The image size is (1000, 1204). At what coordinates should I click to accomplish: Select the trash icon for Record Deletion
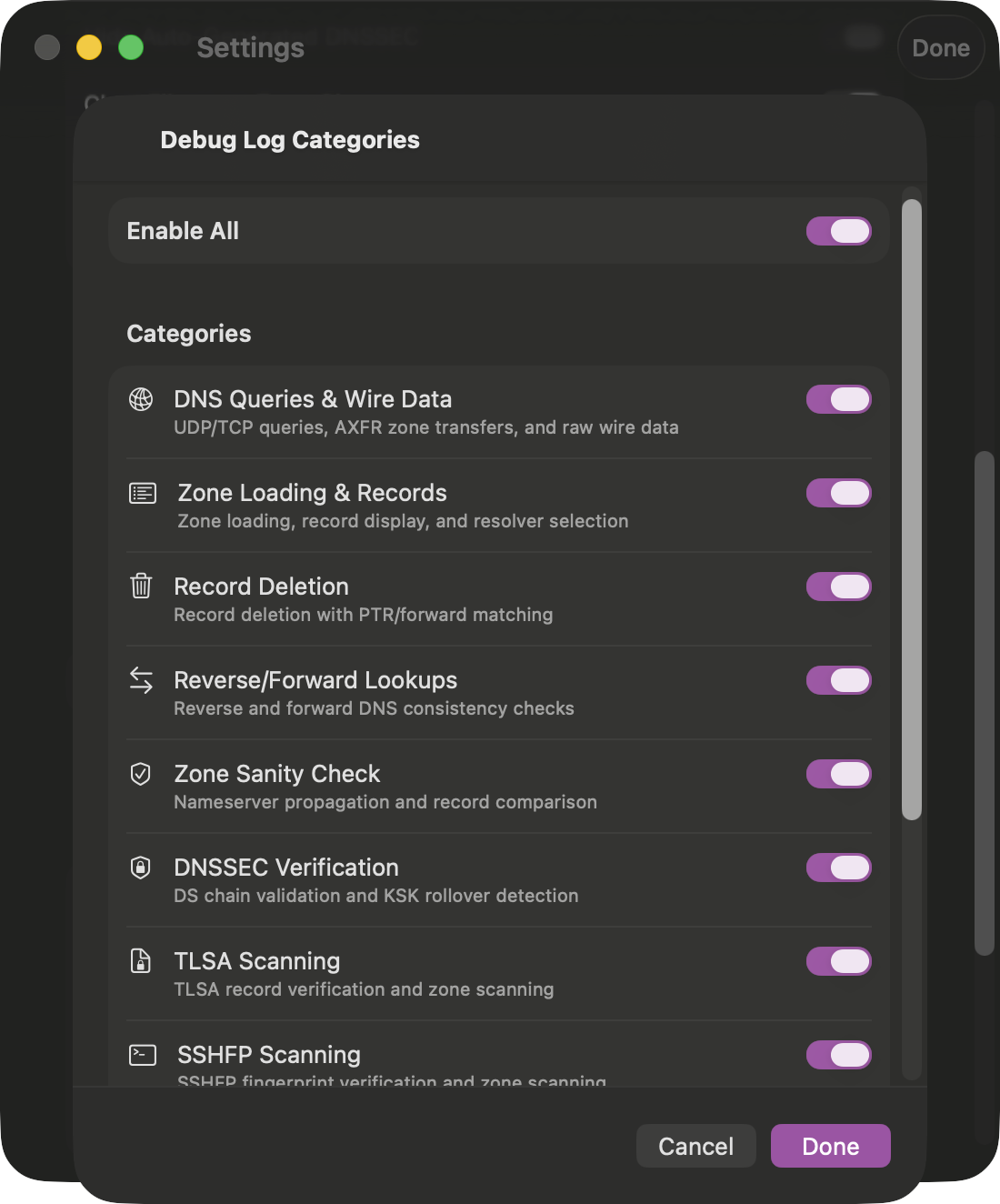click(x=141, y=587)
